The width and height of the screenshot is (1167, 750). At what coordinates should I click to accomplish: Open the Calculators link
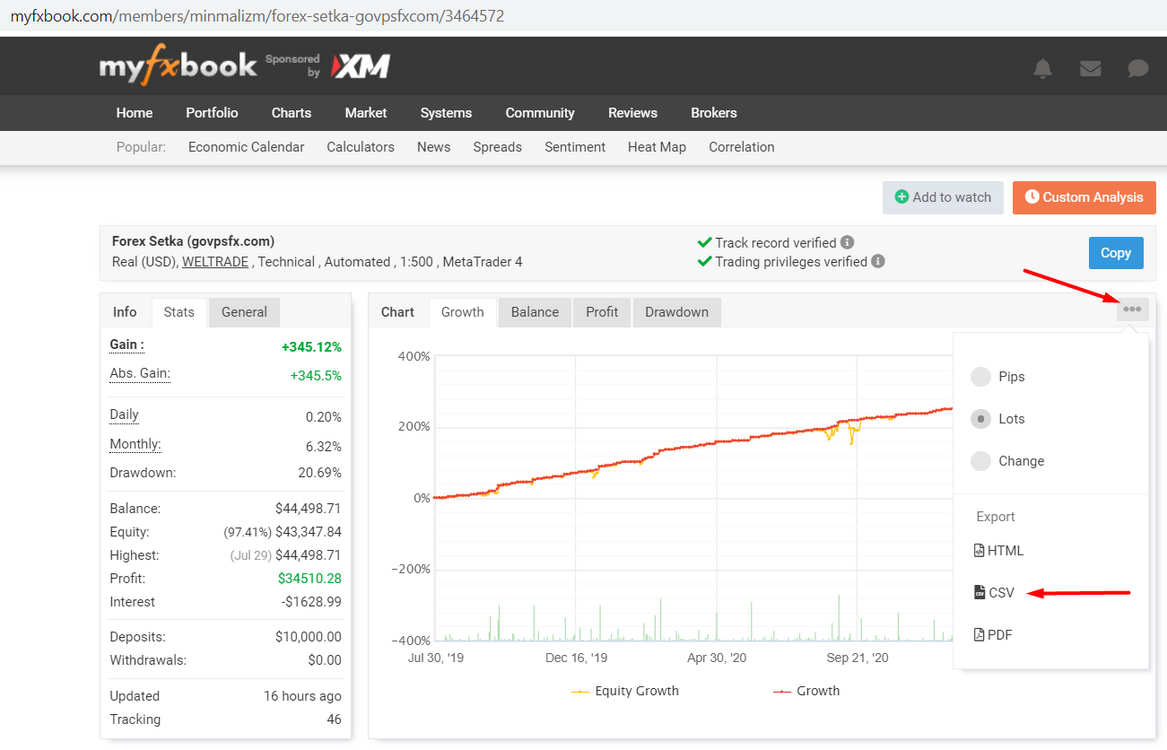[x=360, y=147]
